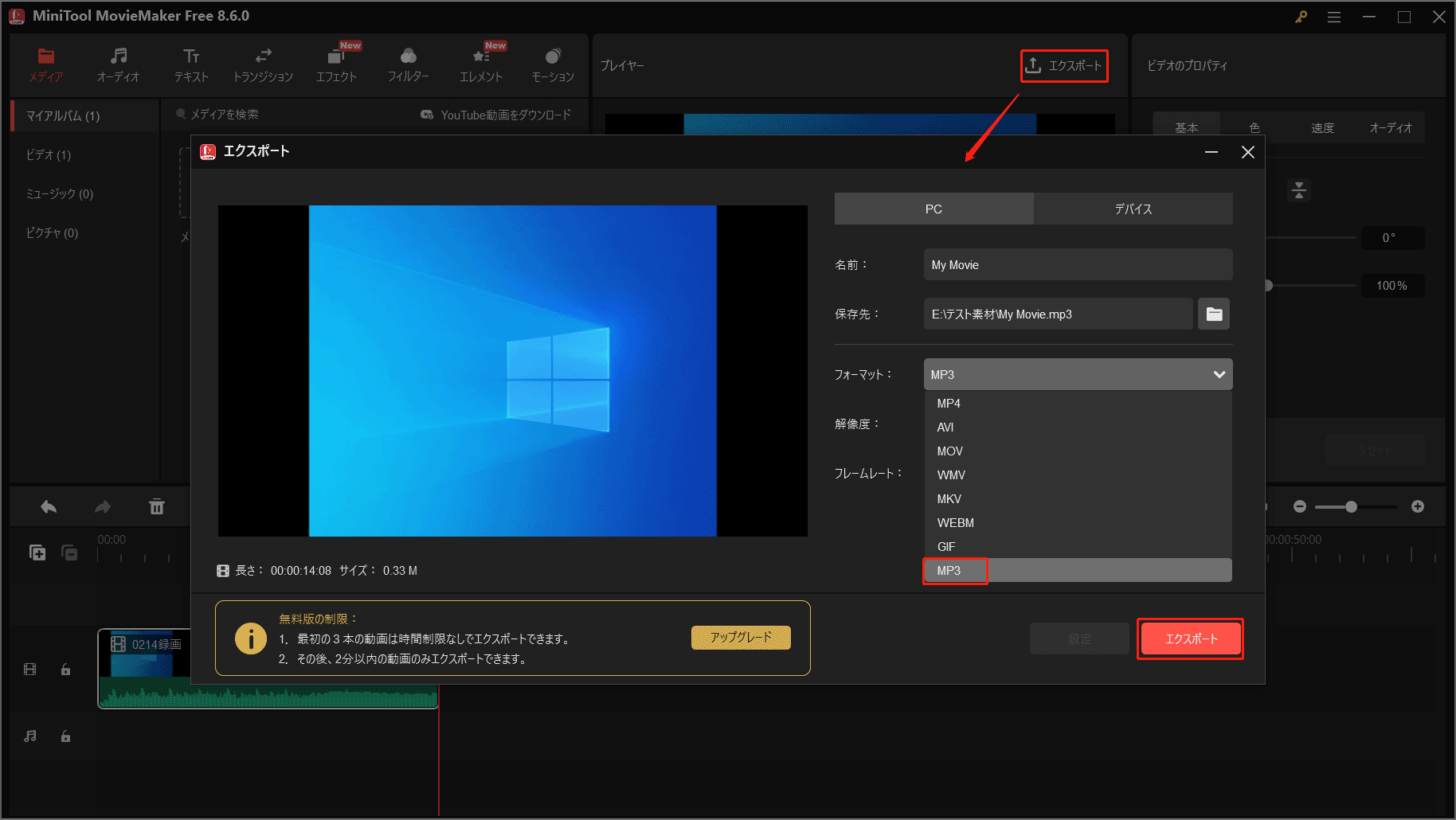1456x820 pixels.
Task: Open the エフェクト (Effects) panel
Action: tap(336, 64)
